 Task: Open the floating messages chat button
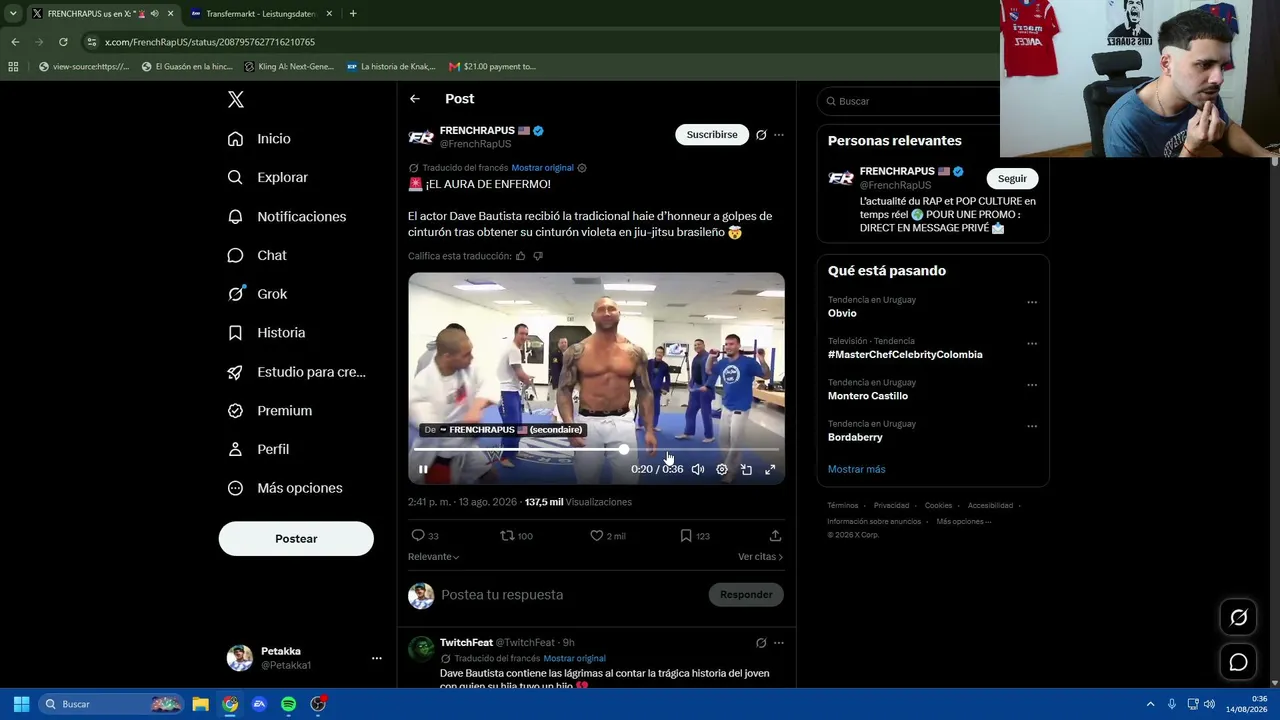pos(1239,662)
